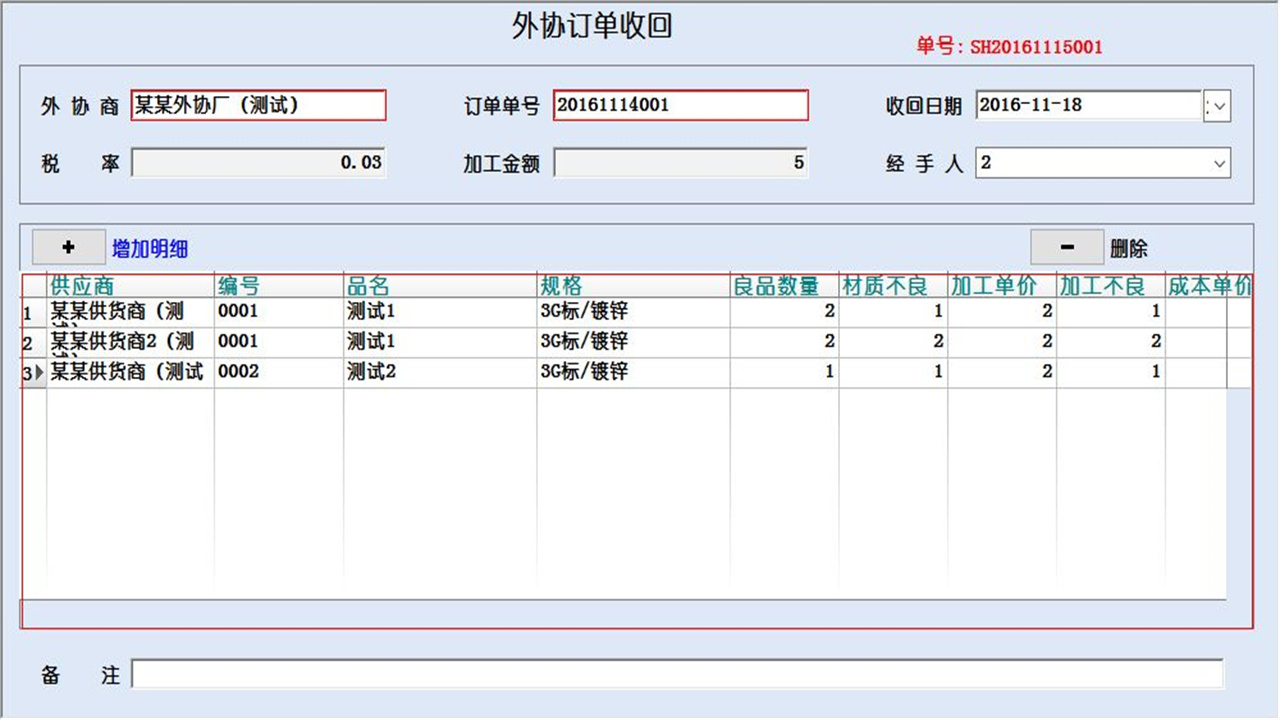Screen dimensions: 1280x720
Task: Click the 品名 column header
Action: pos(357,285)
